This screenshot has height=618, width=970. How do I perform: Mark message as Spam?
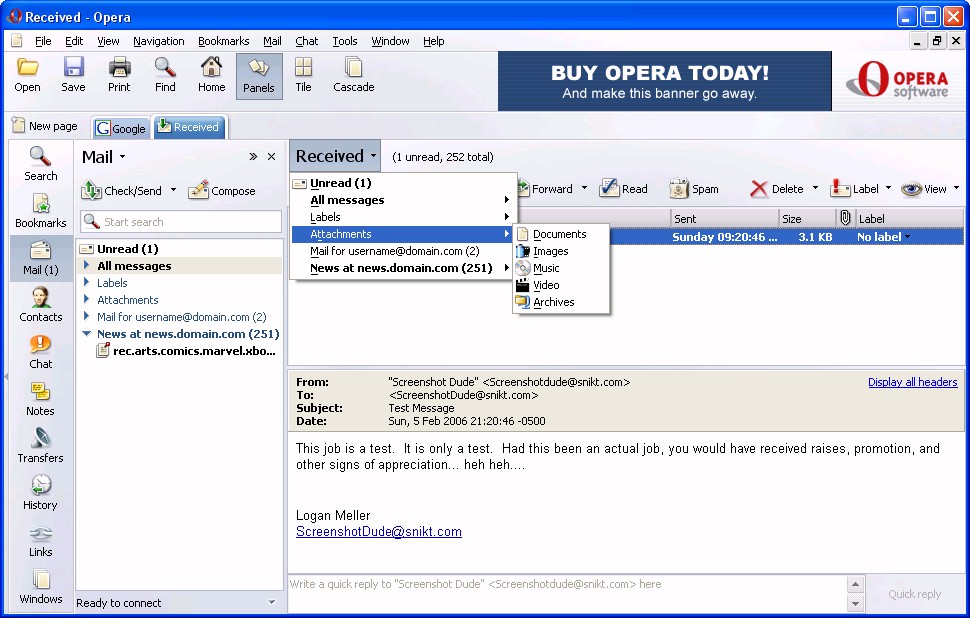click(x=694, y=189)
